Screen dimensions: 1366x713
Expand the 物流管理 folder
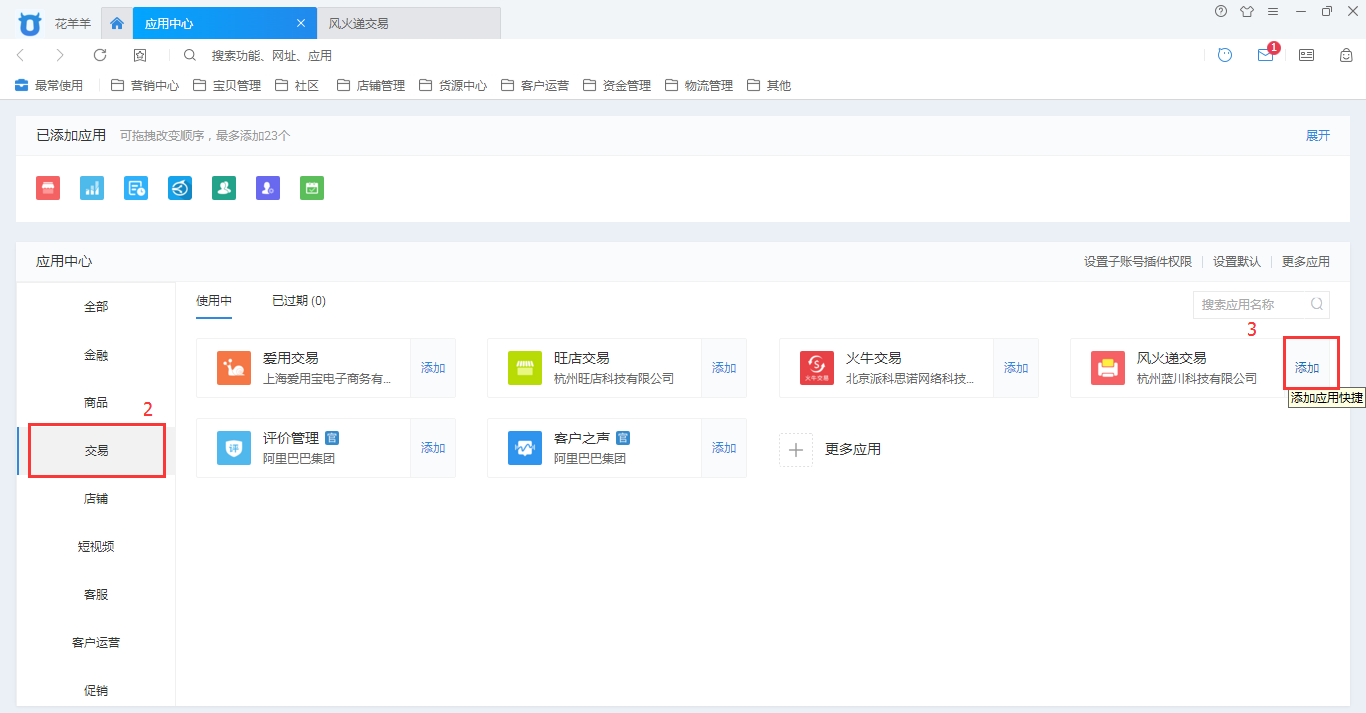pyautogui.click(x=699, y=86)
